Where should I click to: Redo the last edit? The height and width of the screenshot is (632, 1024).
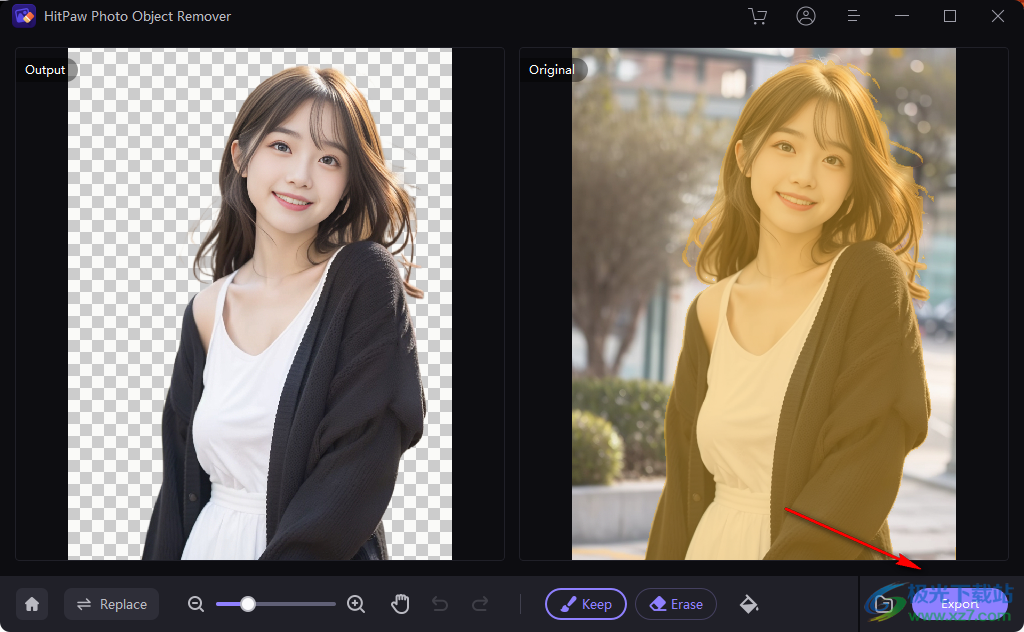[x=480, y=604]
